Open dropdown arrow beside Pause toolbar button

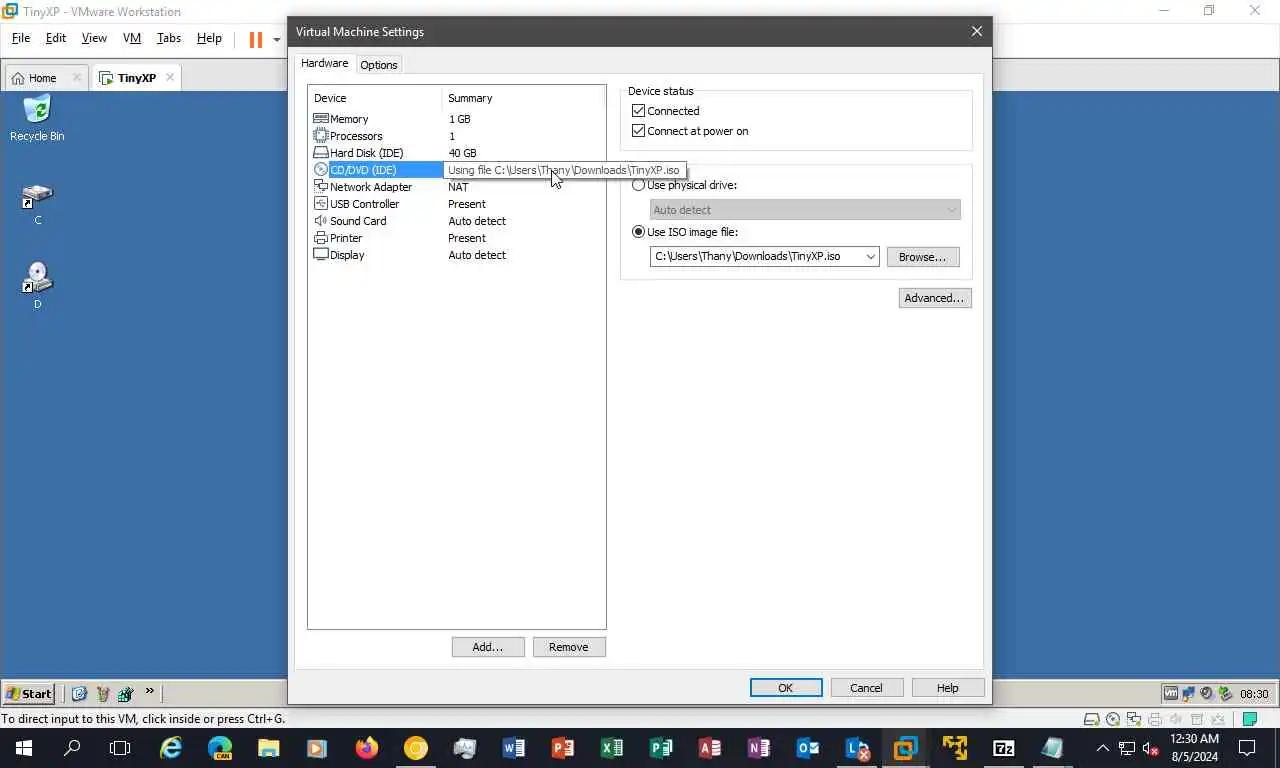pos(277,40)
